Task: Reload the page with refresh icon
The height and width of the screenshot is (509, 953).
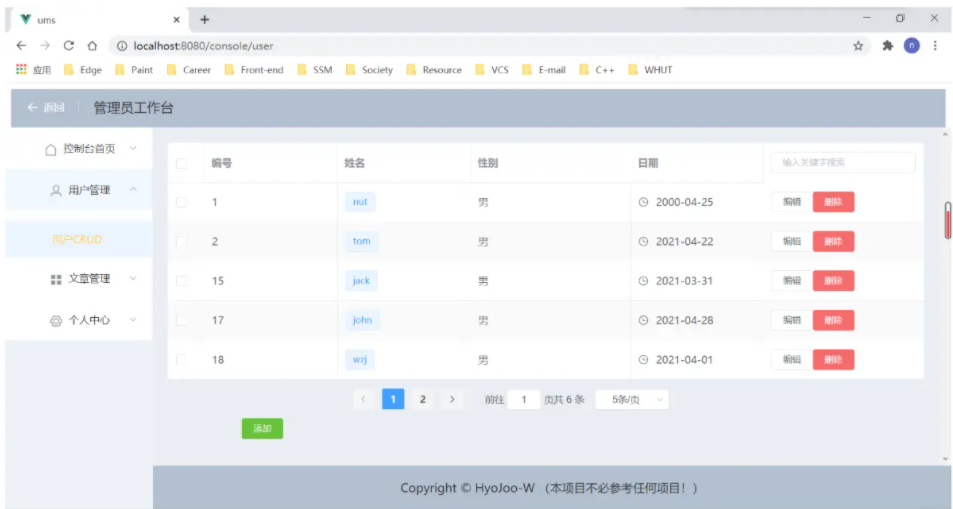Action: pyautogui.click(x=69, y=46)
